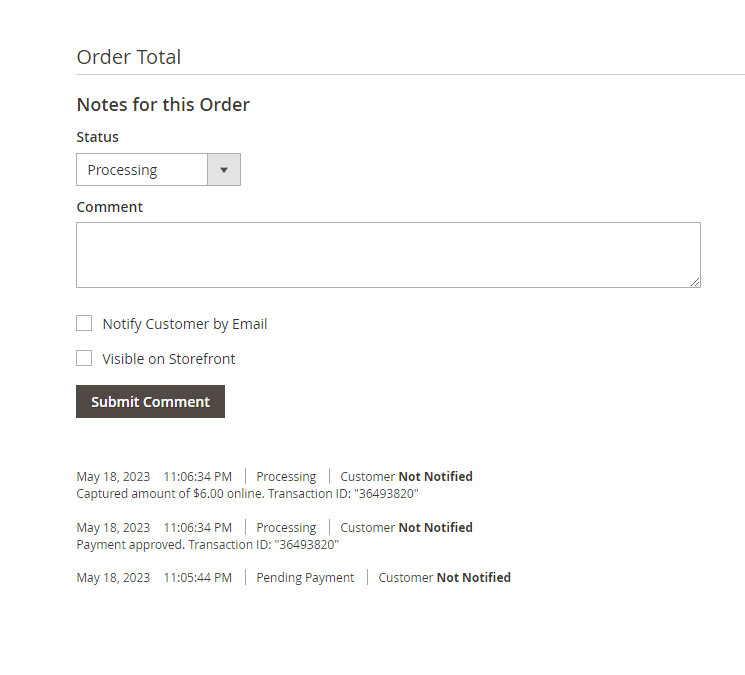Click the Visible on Storefront label text
Screen dimensions: 745x675
169,359
